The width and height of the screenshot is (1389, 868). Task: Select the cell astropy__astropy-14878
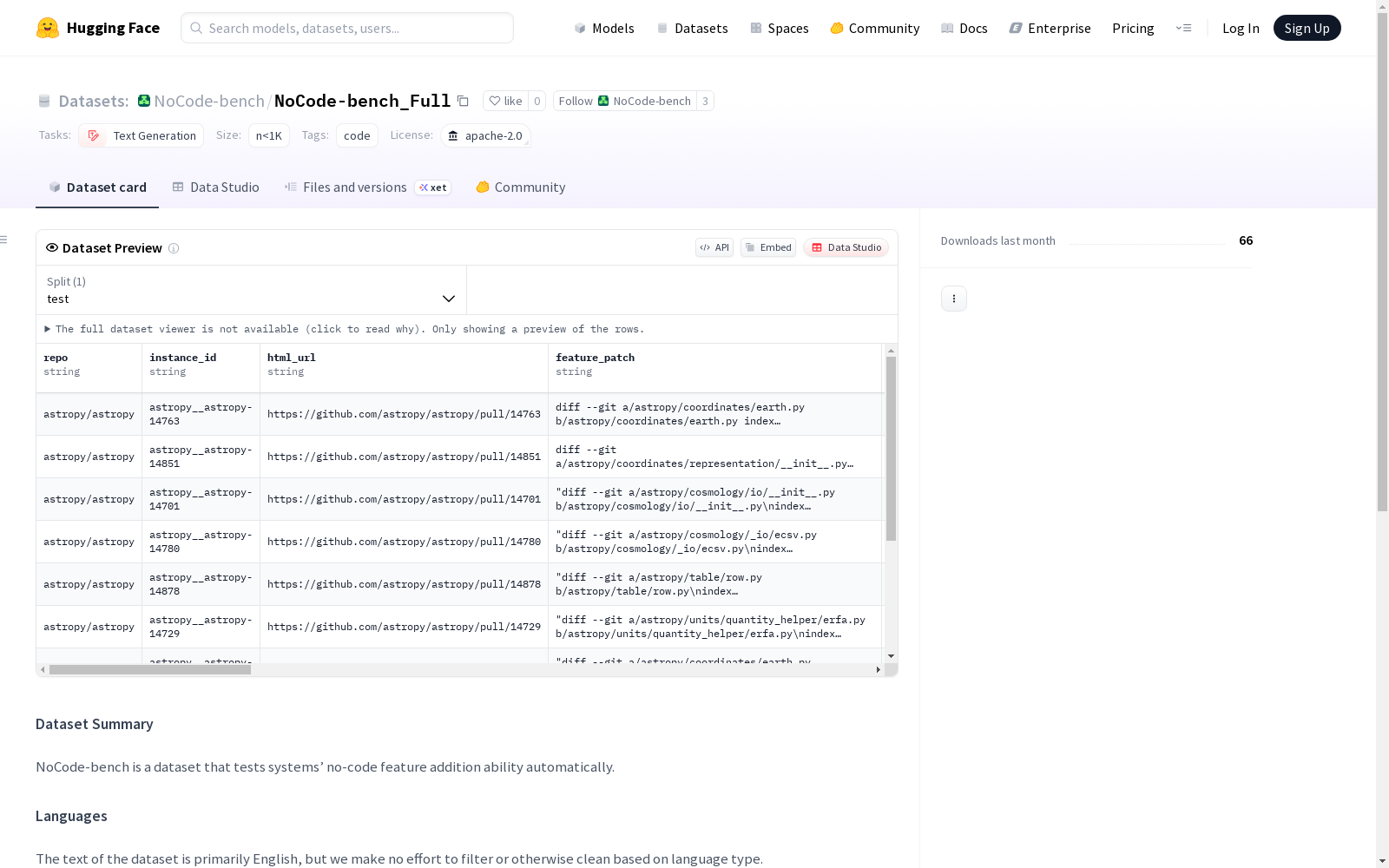201,584
